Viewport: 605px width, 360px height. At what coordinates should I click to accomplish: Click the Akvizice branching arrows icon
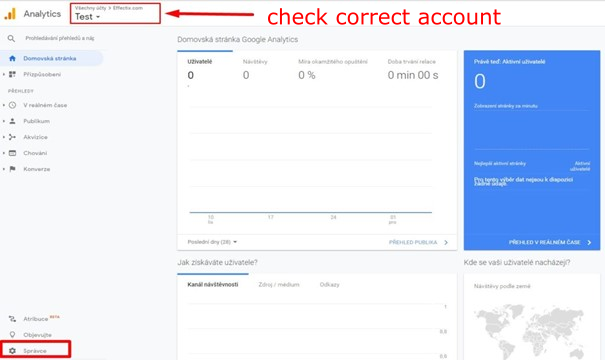[12, 137]
